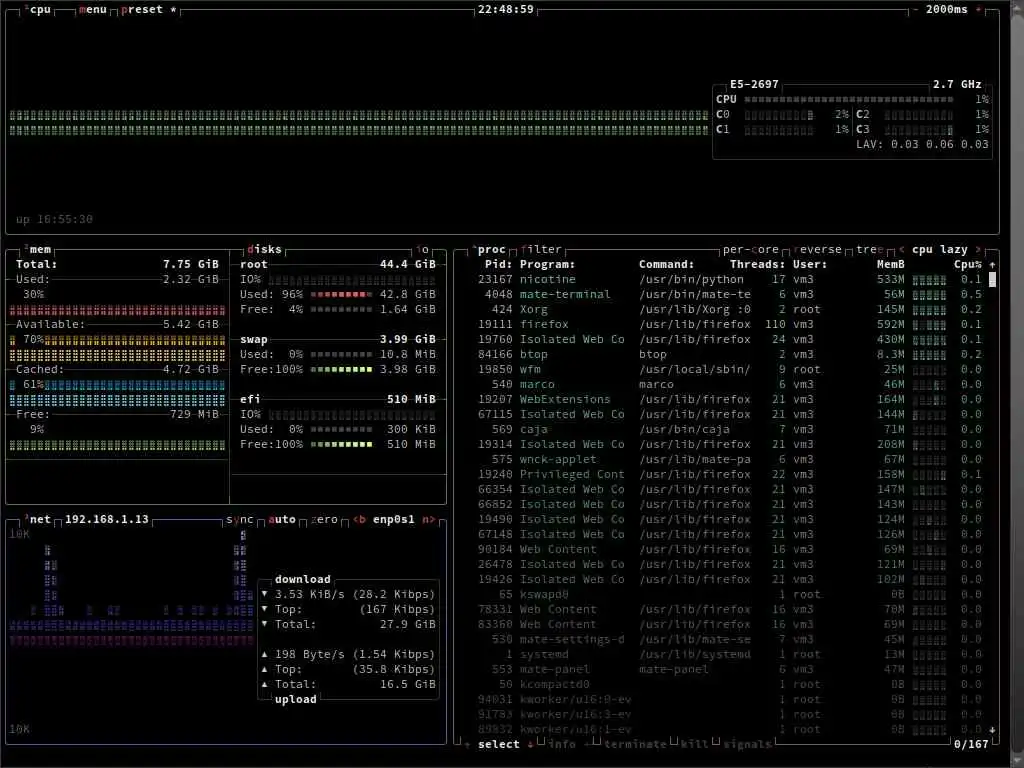Image resolution: width=1024 pixels, height=768 pixels.
Task: Click the 192.168.1.13 address label
Action: tap(106, 520)
